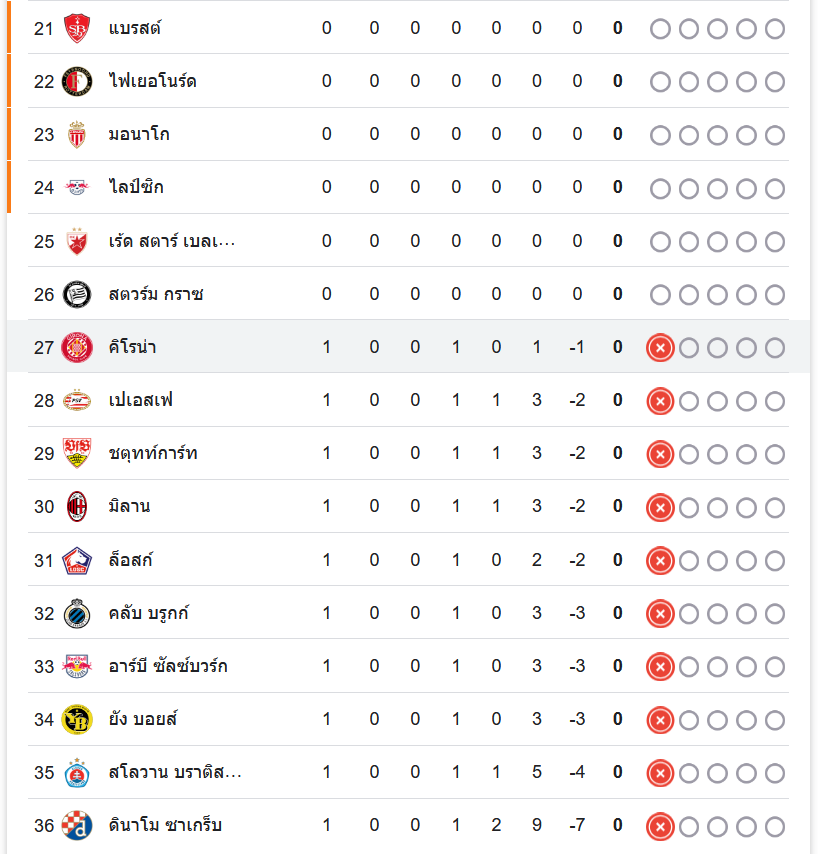Open team link อาร์บี ซัลซ์บวร์ก
The width and height of the screenshot is (818, 854).
point(167,666)
